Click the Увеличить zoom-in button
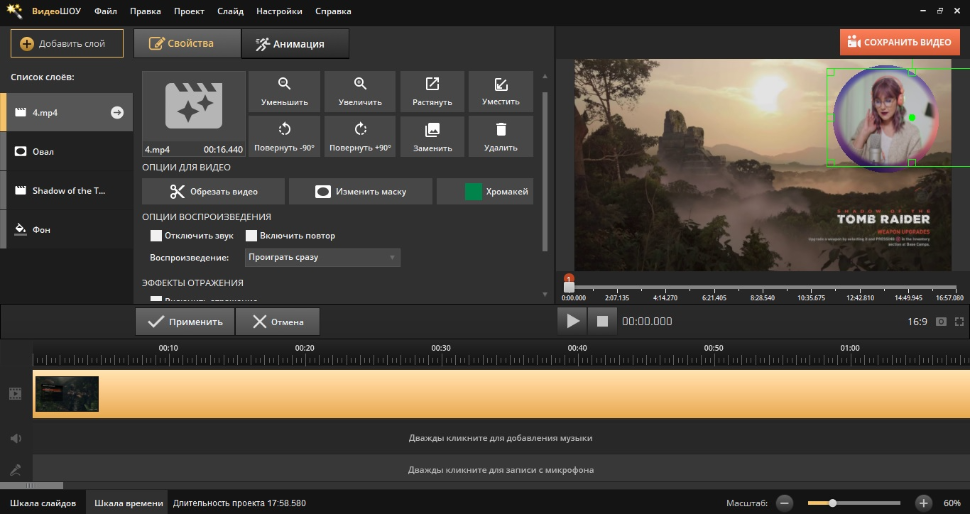Viewport: 970px width, 514px height. (360, 92)
